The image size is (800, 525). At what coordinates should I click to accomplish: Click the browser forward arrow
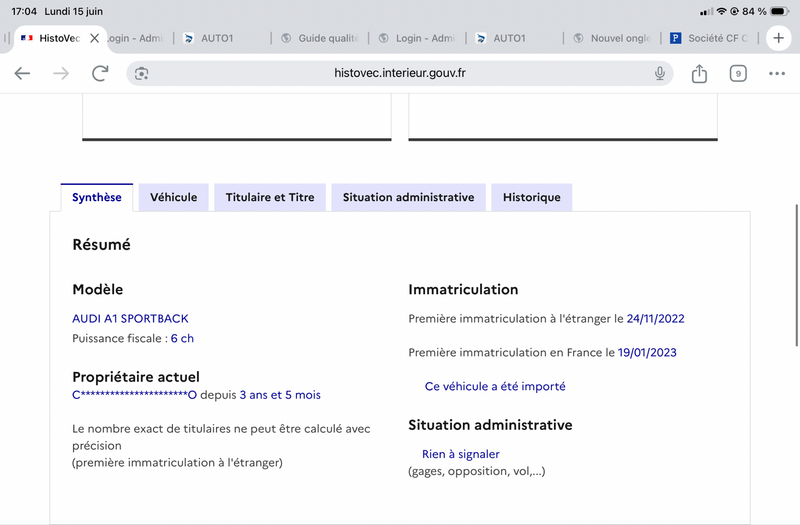click(x=61, y=73)
